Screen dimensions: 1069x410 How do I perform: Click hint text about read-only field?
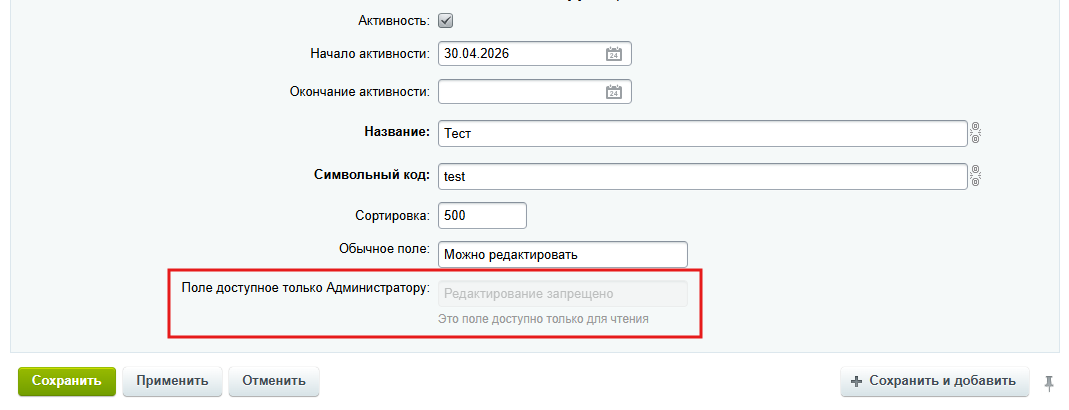pos(543,320)
